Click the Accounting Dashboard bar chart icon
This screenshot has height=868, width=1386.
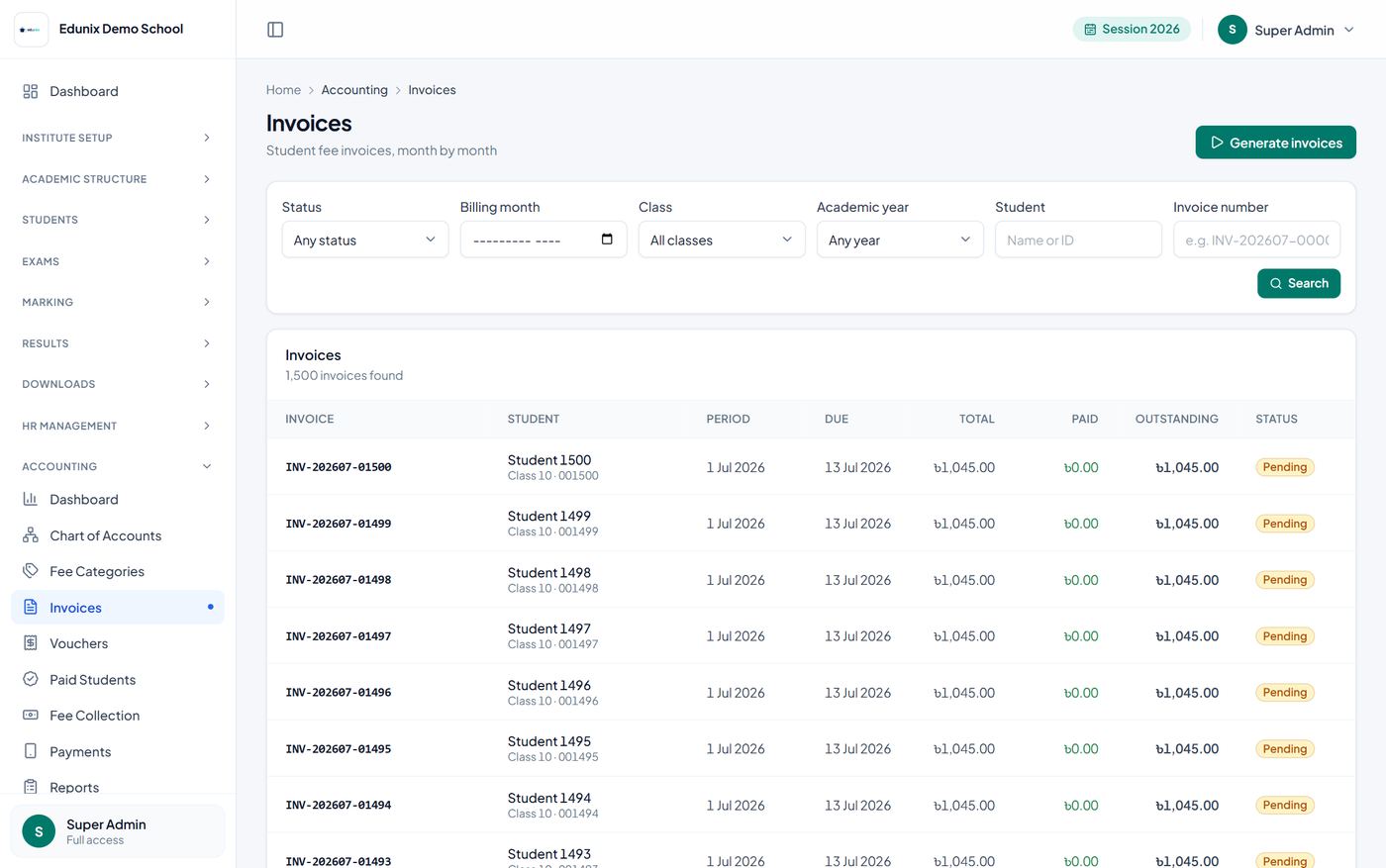31,499
